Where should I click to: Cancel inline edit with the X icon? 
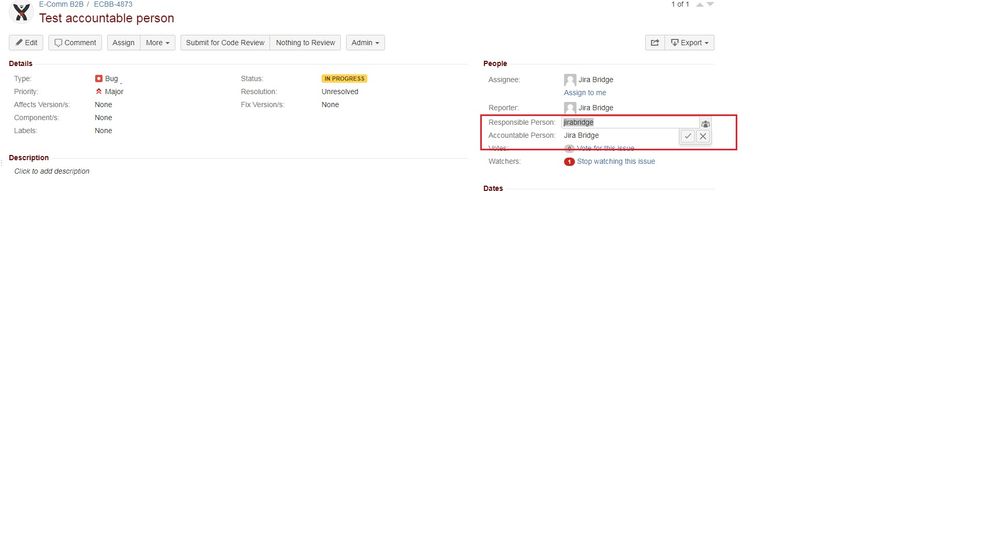coord(703,136)
